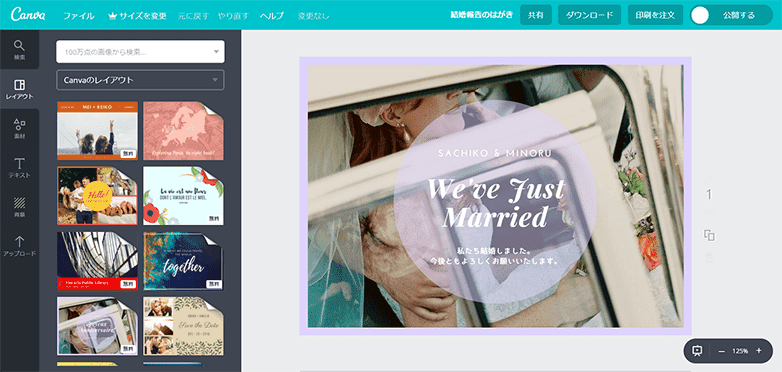Image resolution: width=782 pixels, height=372 pixels.
Task: Open the 検索 search sidebar tab
Action: tap(19, 50)
